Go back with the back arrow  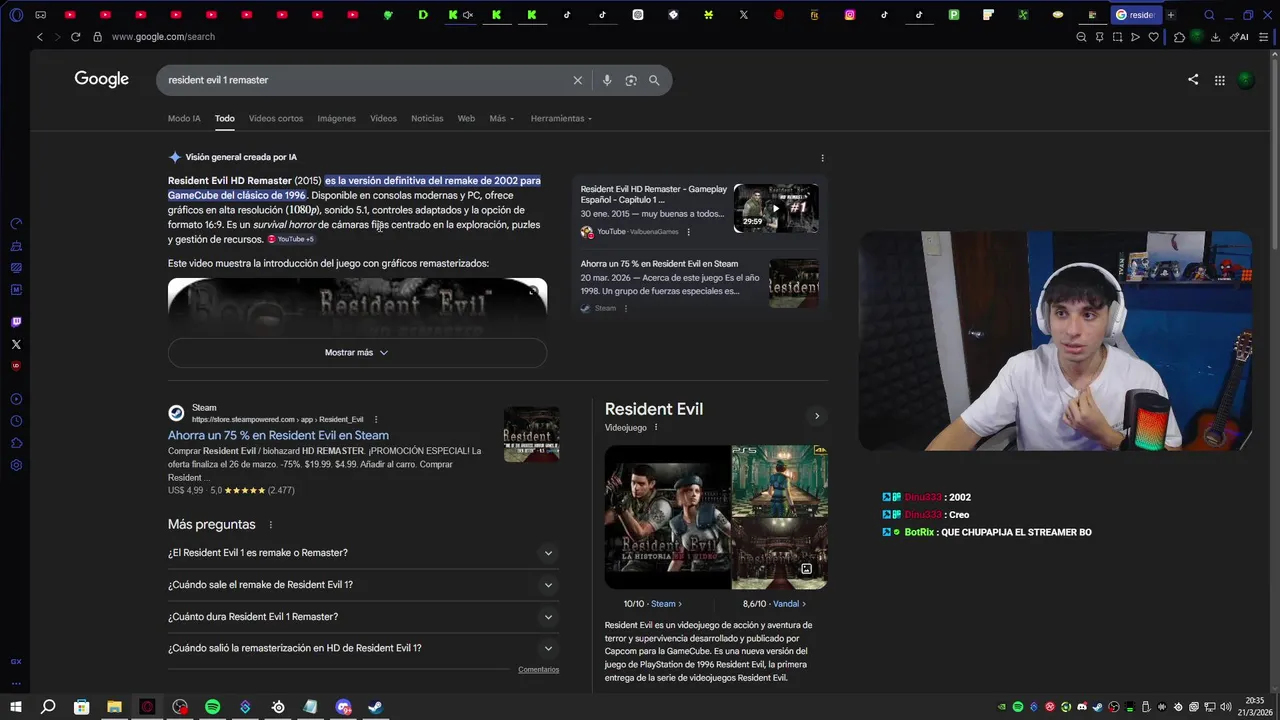[x=40, y=37]
